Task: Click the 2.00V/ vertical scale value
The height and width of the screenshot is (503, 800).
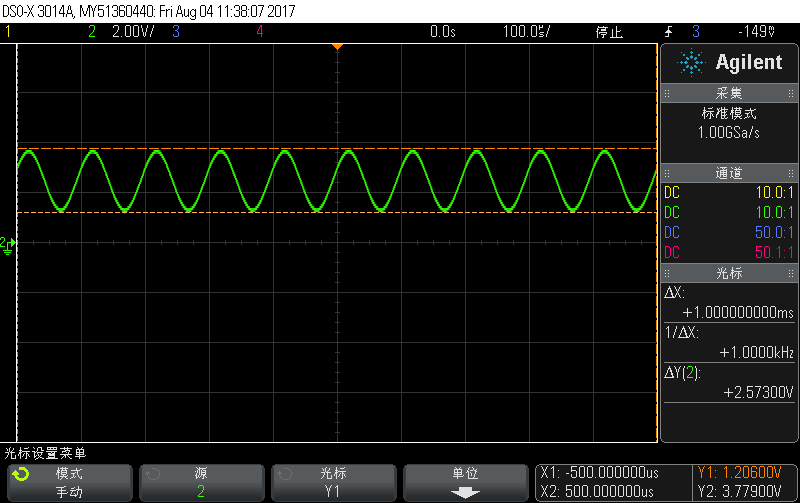Action: pos(133,32)
